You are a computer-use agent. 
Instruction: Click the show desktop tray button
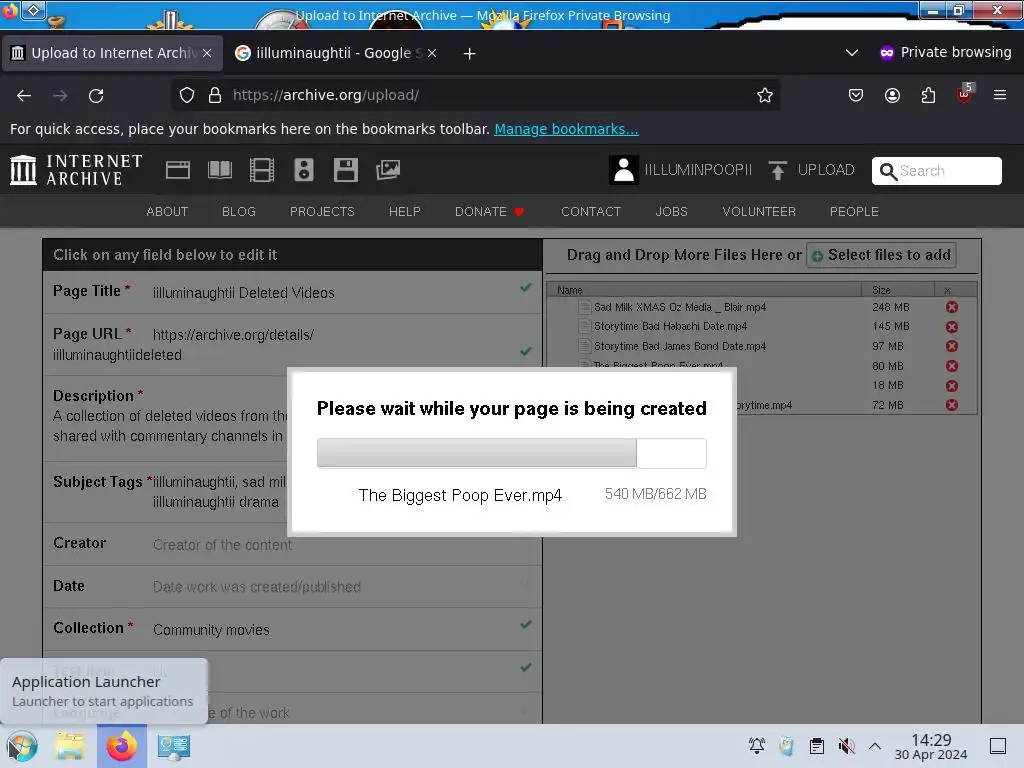(998, 746)
